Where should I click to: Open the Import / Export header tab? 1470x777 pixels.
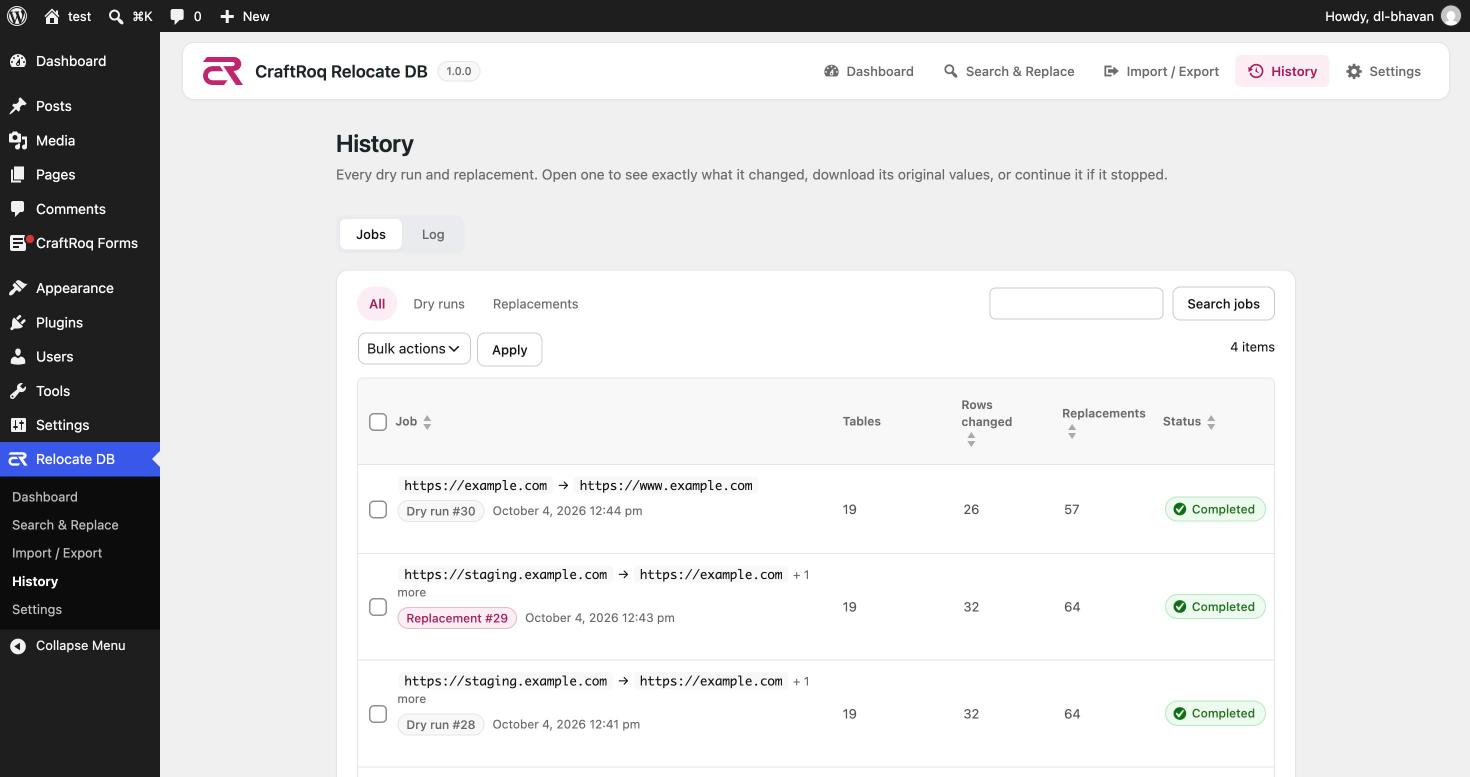pyautogui.click(x=1161, y=71)
